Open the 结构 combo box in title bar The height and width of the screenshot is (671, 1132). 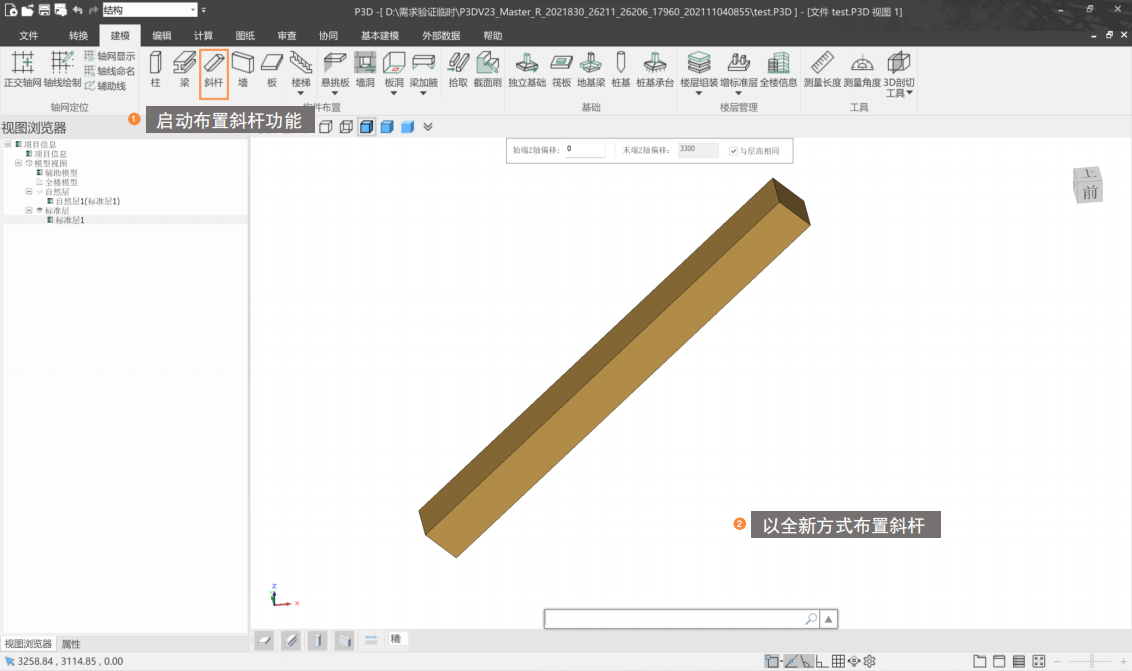[149, 10]
